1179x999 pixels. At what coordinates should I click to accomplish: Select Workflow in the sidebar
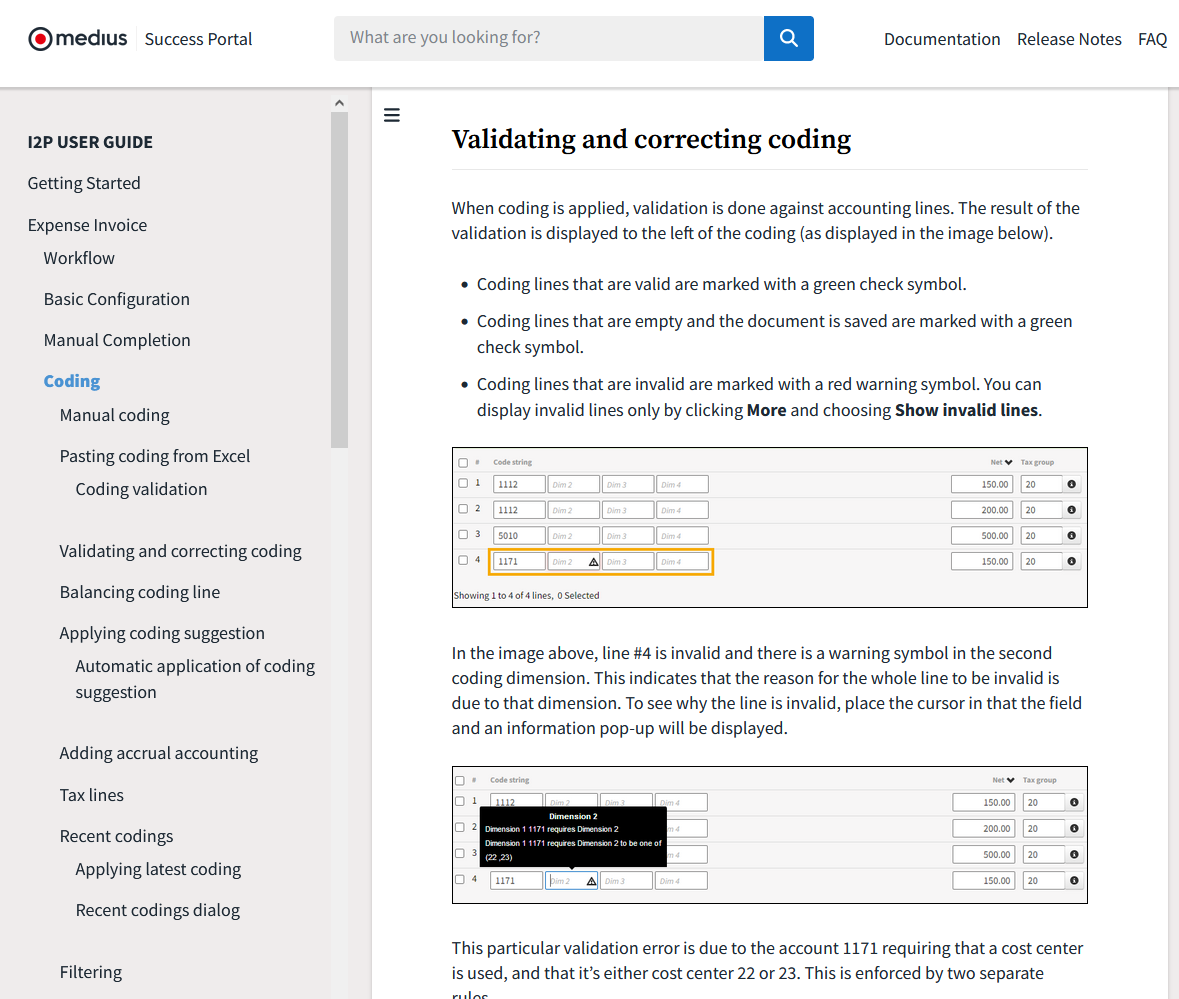click(x=79, y=259)
